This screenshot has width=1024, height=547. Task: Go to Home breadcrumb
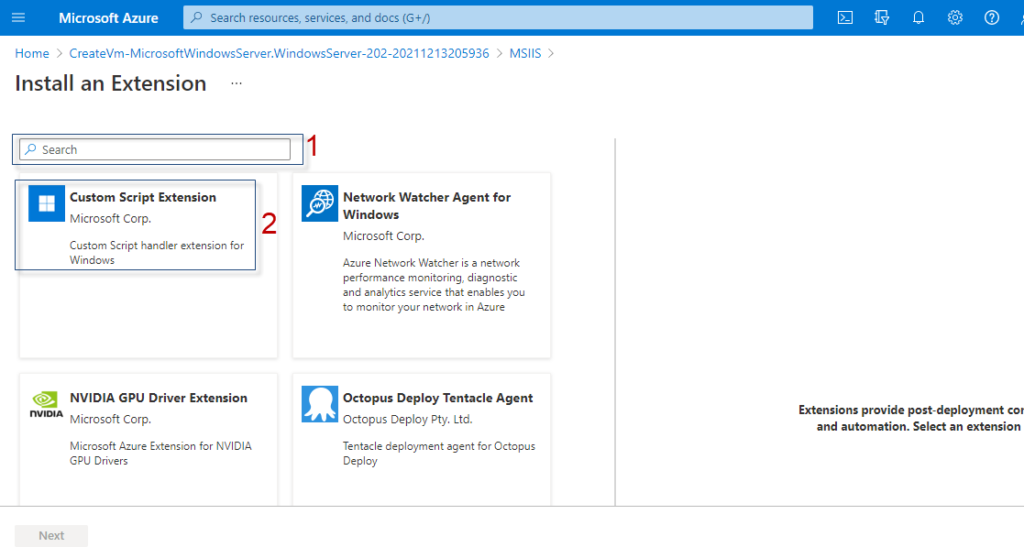32,54
